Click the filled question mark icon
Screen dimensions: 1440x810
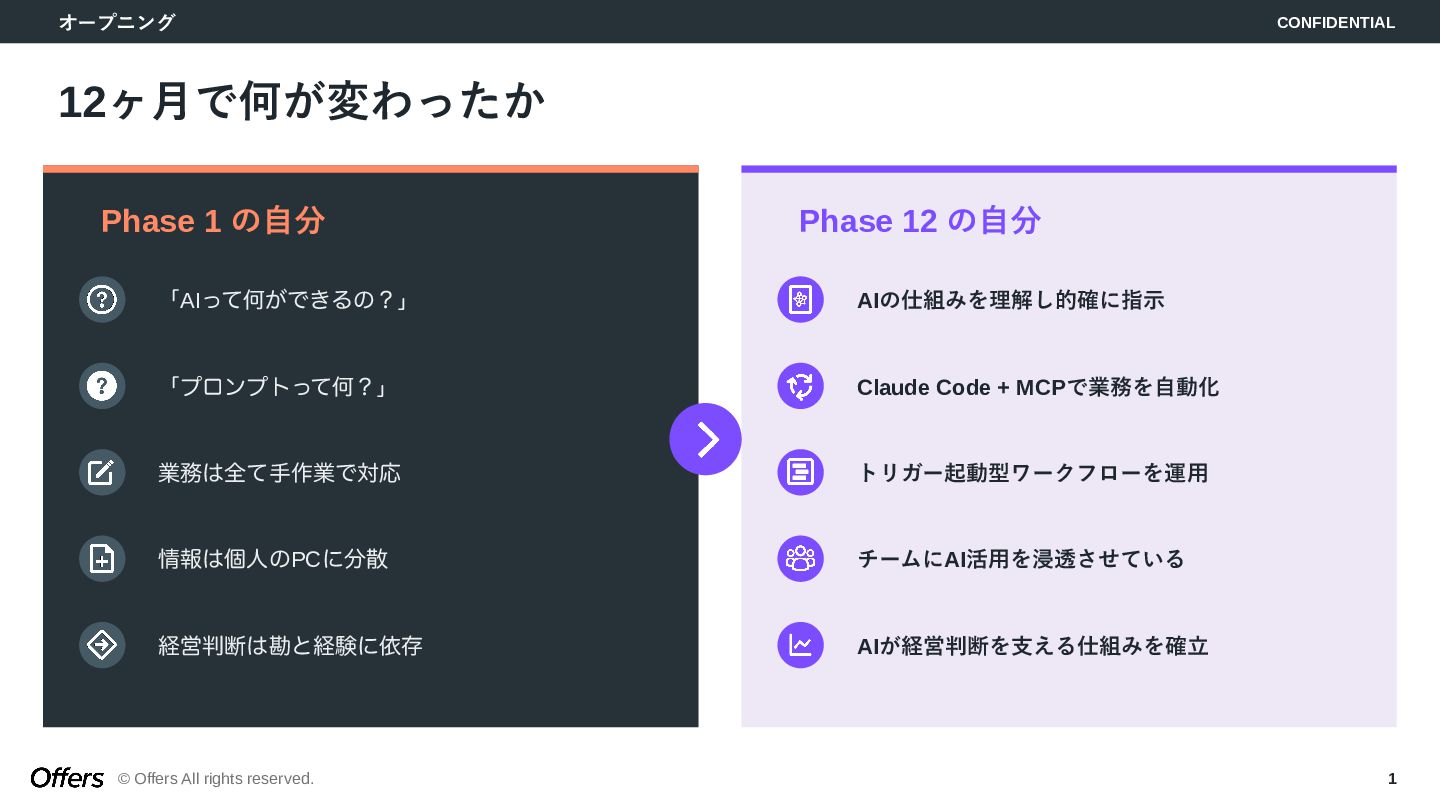tap(102, 386)
